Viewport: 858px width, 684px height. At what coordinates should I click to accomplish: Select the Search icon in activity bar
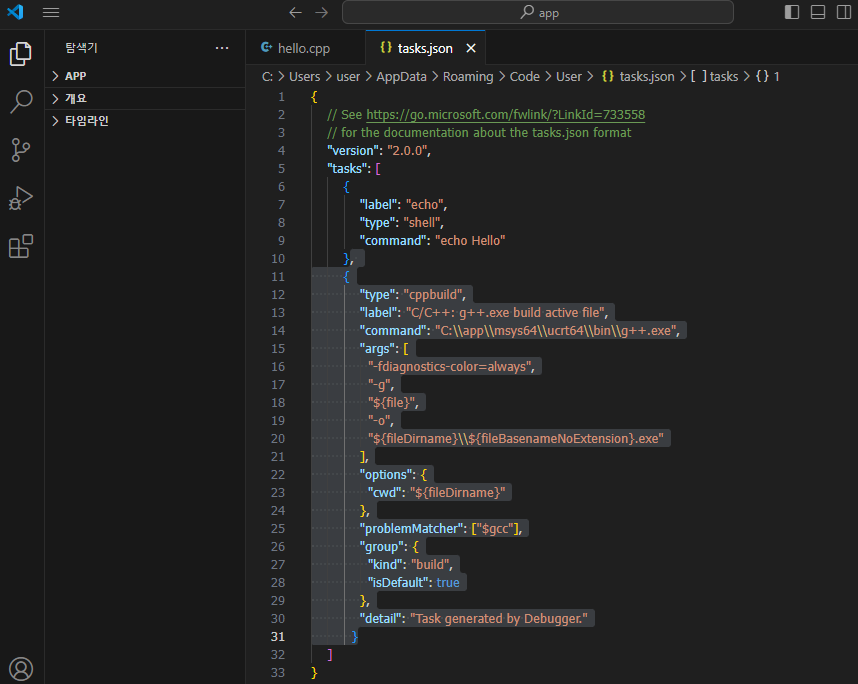coord(21,102)
